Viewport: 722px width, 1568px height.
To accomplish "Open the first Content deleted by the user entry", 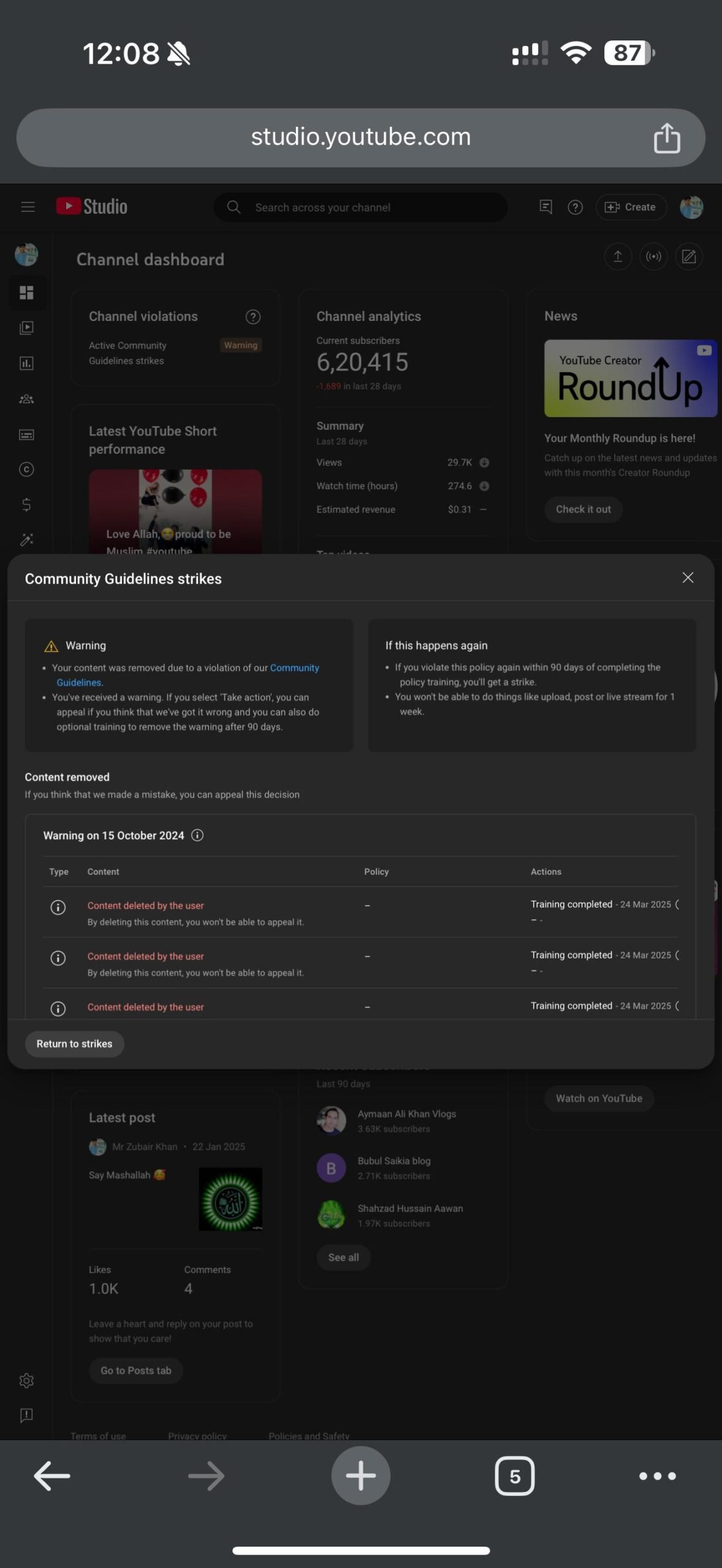I will (x=145, y=905).
